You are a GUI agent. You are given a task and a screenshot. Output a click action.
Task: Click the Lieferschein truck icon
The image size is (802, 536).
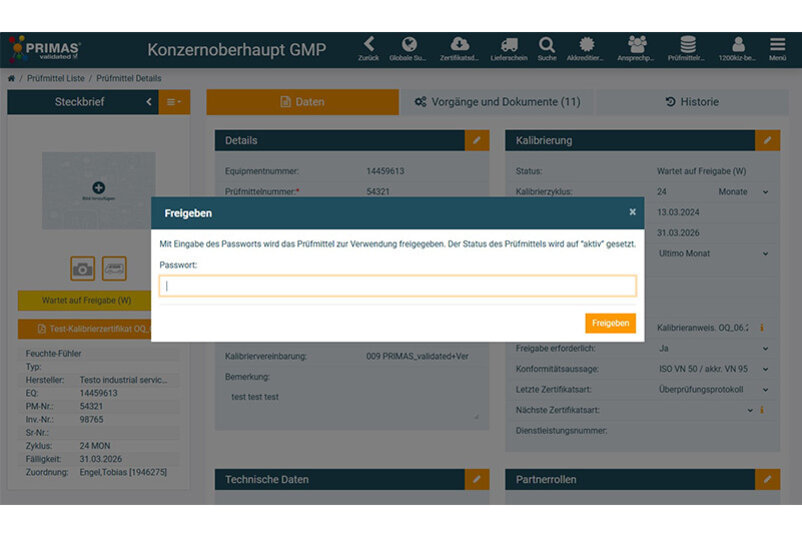[508, 44]
